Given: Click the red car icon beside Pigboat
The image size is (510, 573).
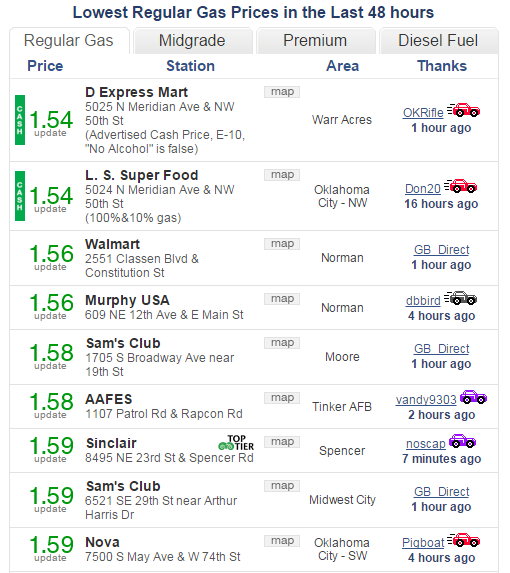Looking at the screenshot, I should pyautogui.click(x=463, y=540).
